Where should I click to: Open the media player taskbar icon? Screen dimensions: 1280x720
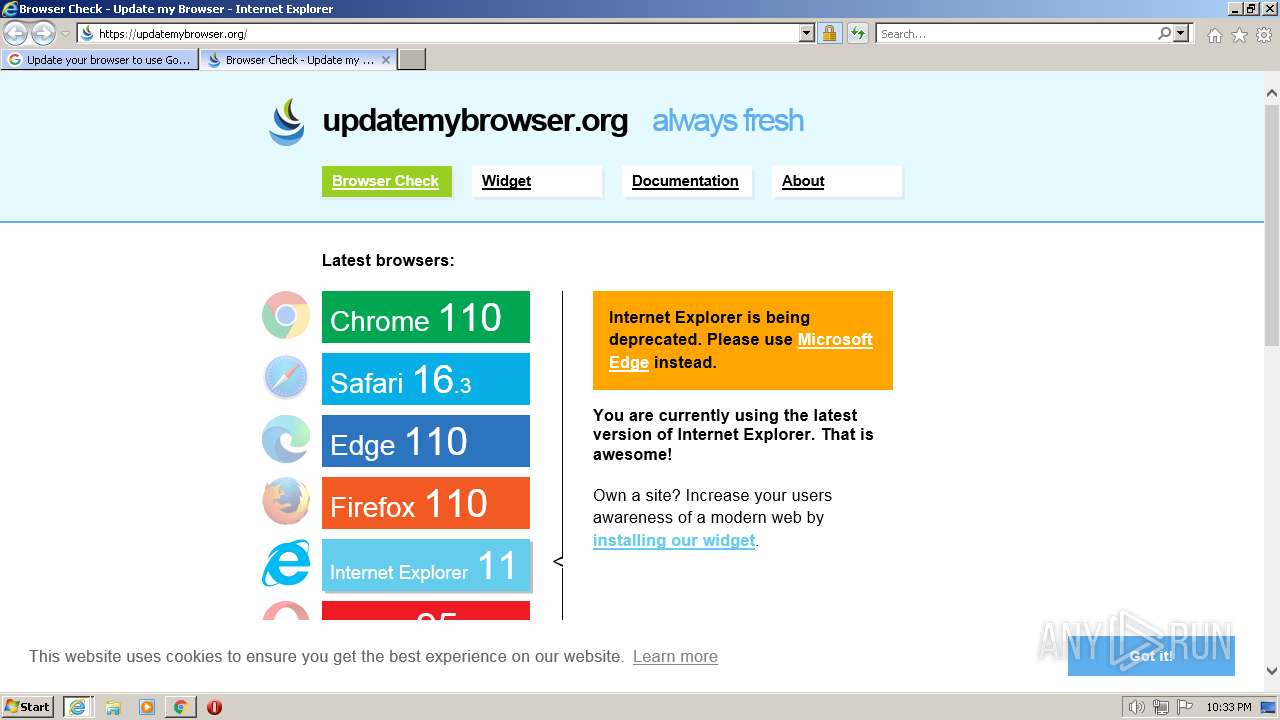pyautogui.click(x=147, y=707)
